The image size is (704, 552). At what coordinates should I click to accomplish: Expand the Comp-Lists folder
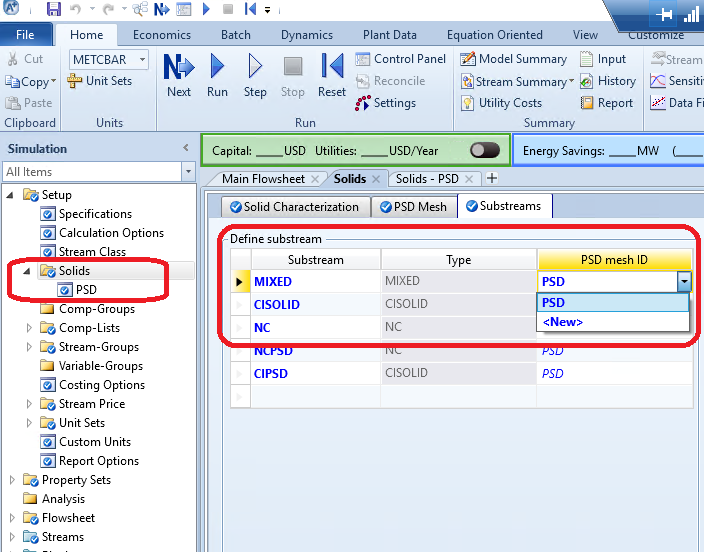click(29, 328)
